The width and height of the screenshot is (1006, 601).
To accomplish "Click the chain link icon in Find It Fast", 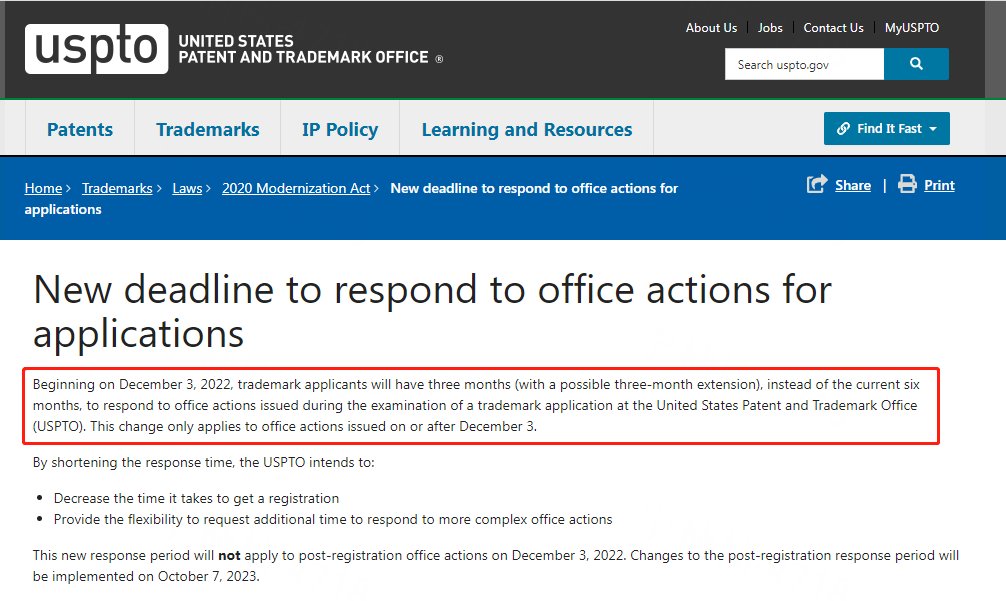I will [x=843, y=129].
